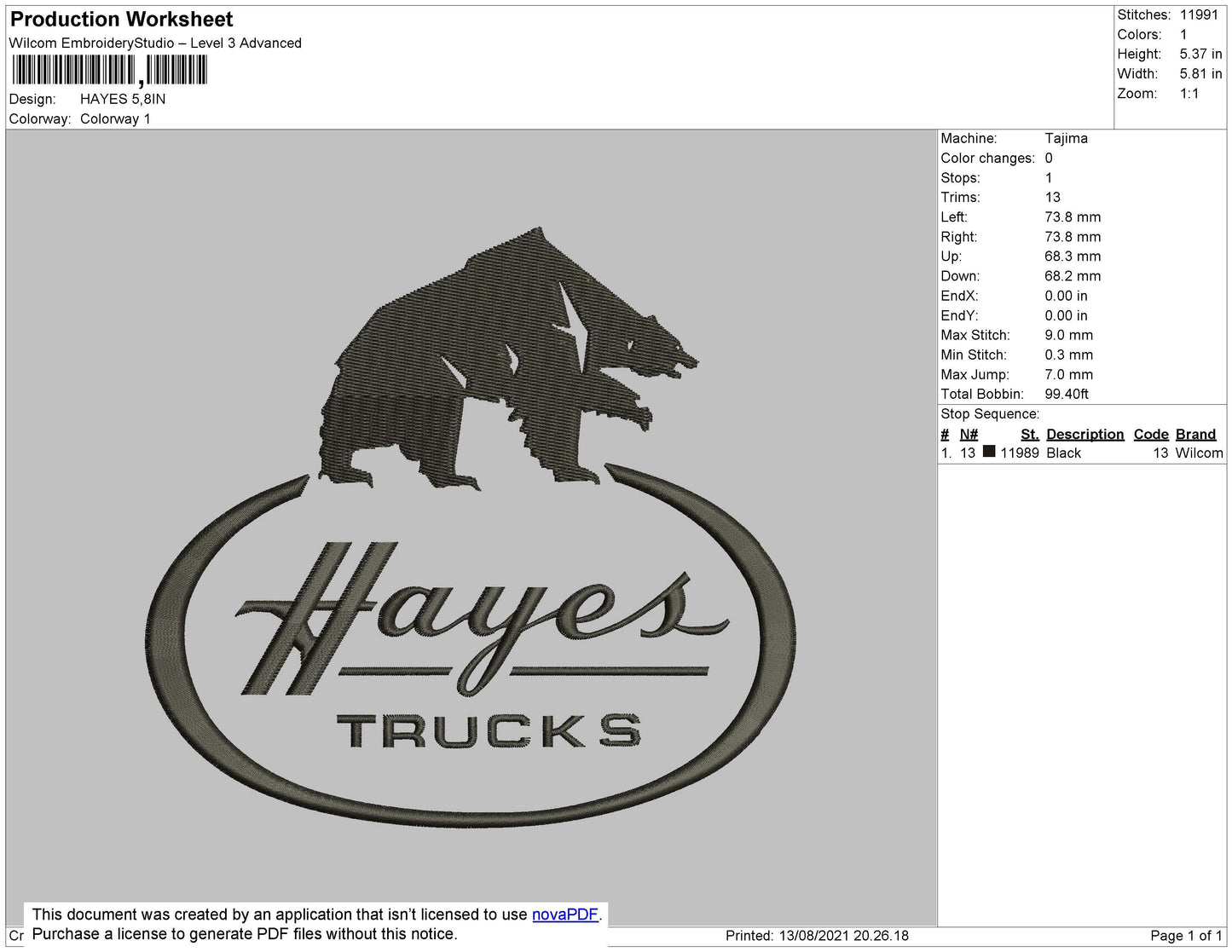
Task: Click the stitch count value 11991
Action: coord(1199,14)
